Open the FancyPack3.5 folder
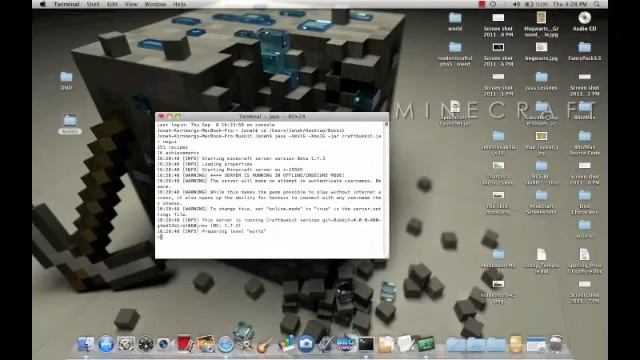The width and height of the screenshot is (640, 360). [x=584, y=52]
